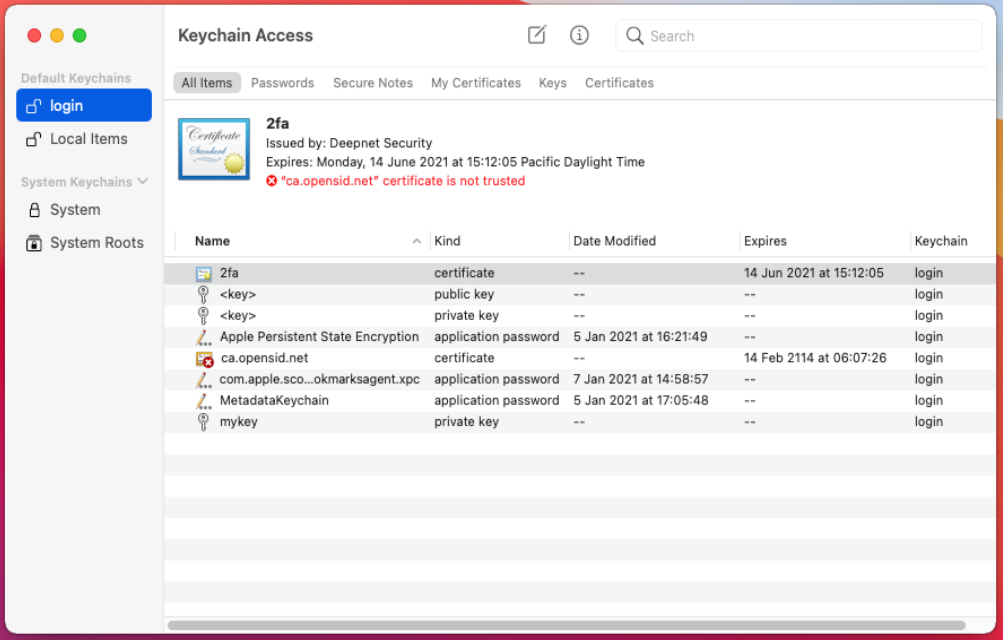Open the Local Items keychain
This screenshot has width=1003, height=640.
(88, 139)
